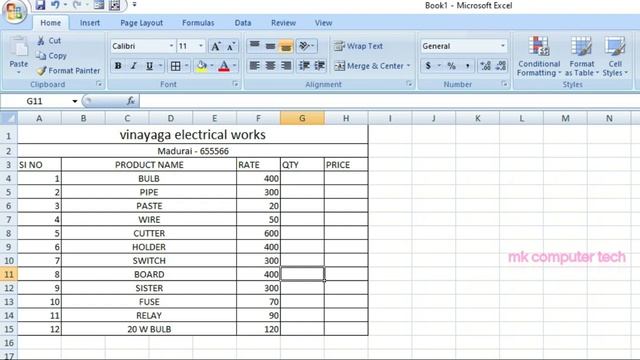The image size is (640, 360).
Task: Apply cell borders button
Action: 176,66
